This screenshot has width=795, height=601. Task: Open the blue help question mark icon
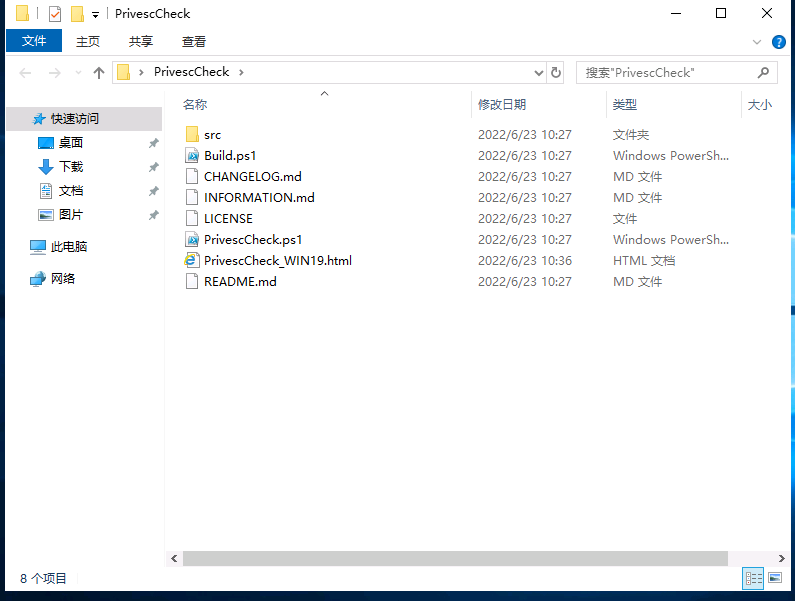(779, 42)
